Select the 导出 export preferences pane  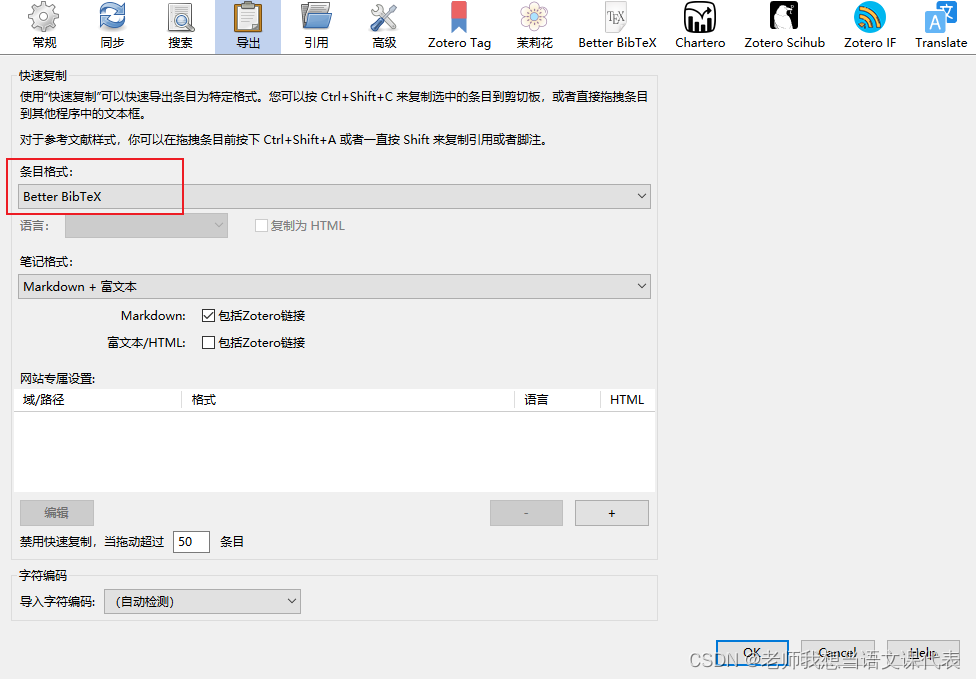click(x=248, y=27)
